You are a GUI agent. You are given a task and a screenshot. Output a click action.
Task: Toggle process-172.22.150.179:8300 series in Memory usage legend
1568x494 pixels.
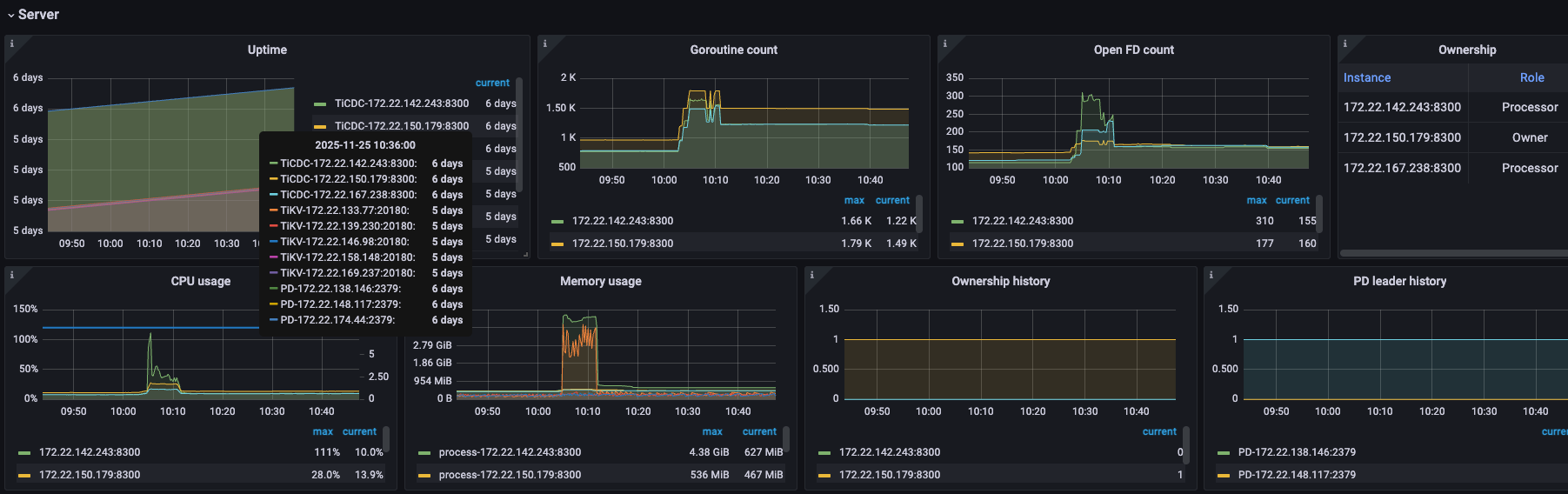tap(510, 475)
